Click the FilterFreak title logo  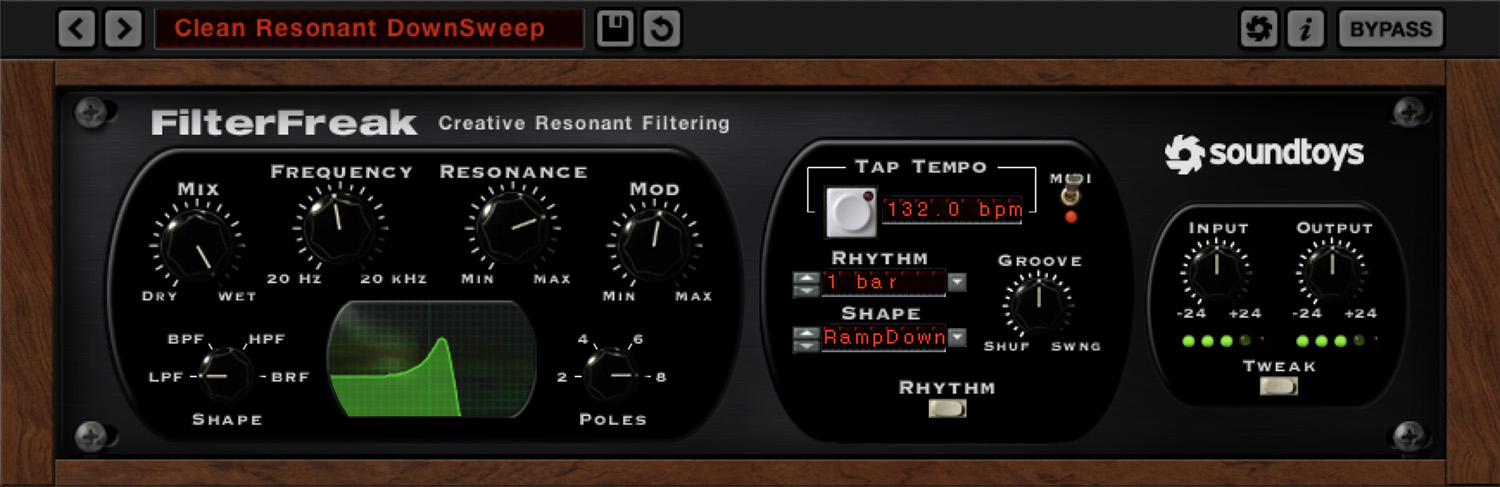click(284, 124)
